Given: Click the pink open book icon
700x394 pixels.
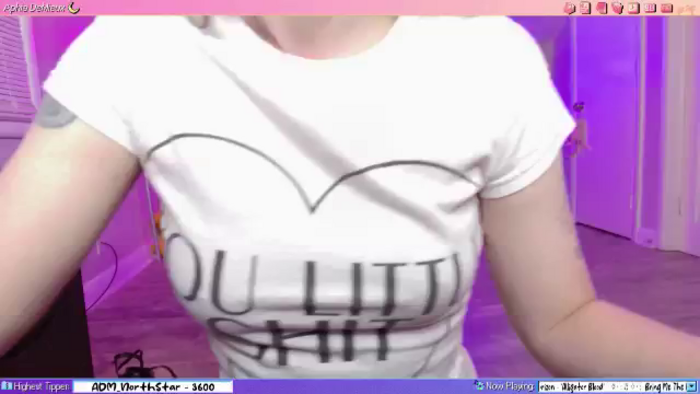Looking at the screenshot, I should pos(650,8).
